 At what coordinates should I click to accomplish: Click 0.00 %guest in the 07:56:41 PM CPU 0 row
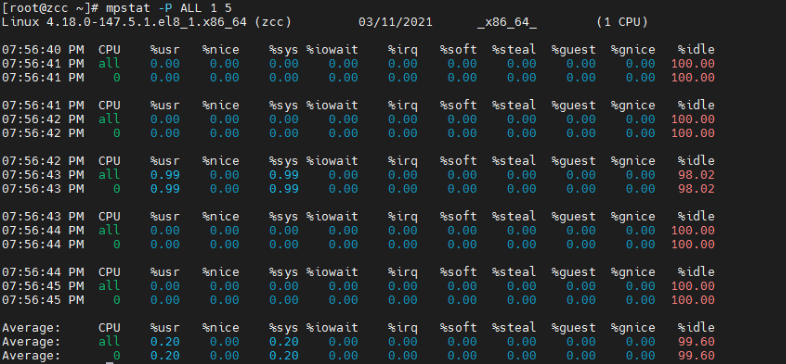point(581,78)
